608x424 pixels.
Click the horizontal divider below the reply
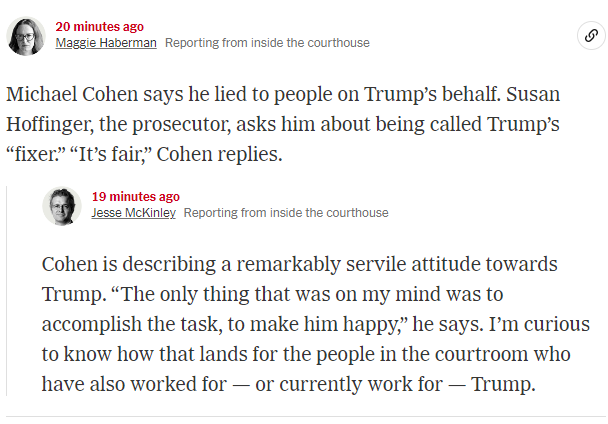tap(306, 417)
